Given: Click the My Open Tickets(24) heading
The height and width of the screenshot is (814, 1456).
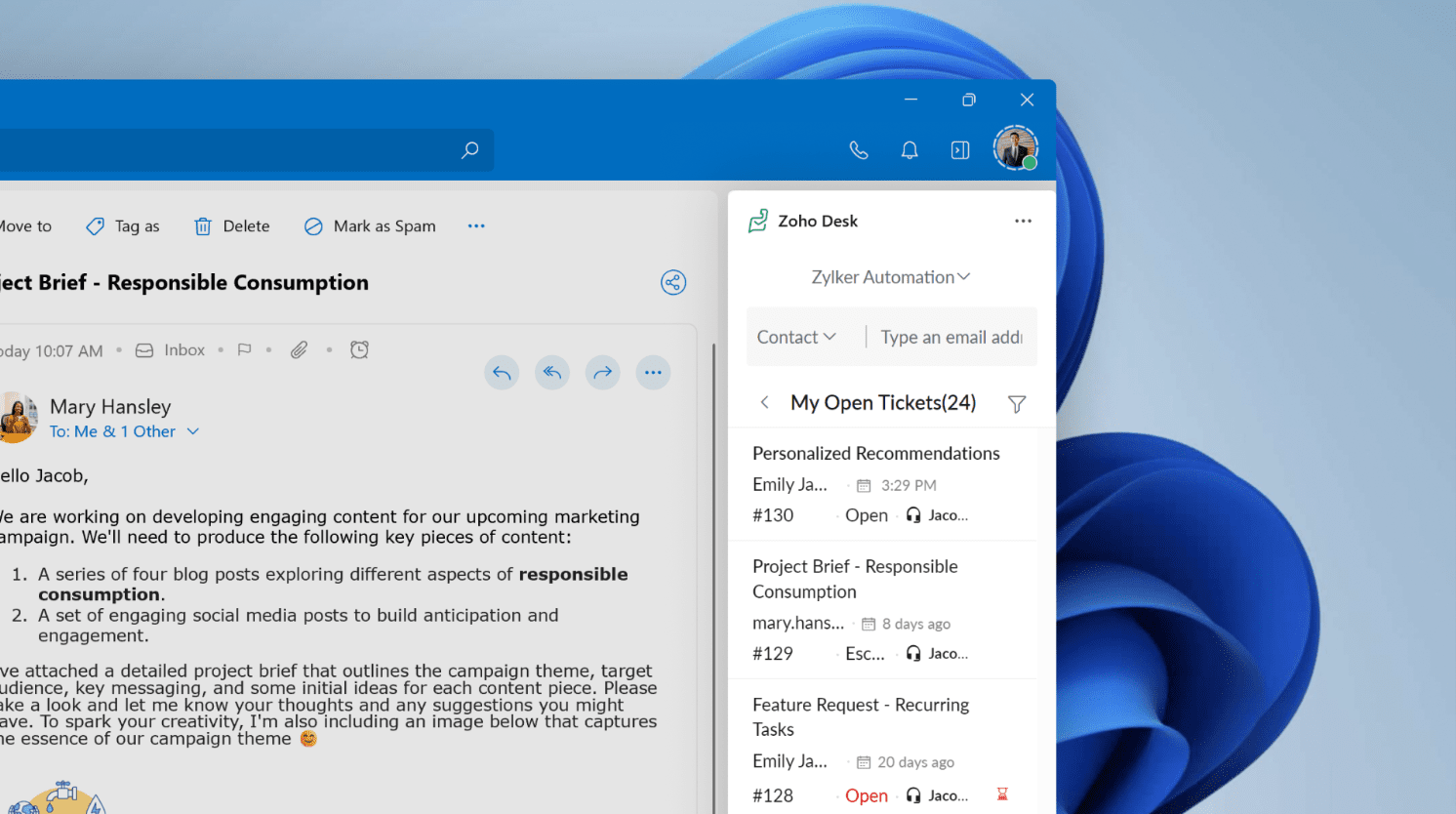Looking at the screenshot, I should pyautogui.click(x=883, y=402).
